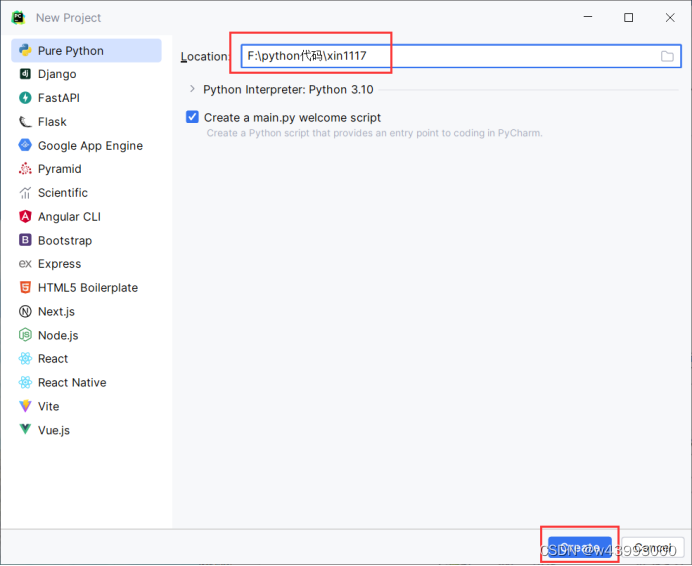Click the Django project icon
Screen dimensions: 692x566
[x=25, y=74]
